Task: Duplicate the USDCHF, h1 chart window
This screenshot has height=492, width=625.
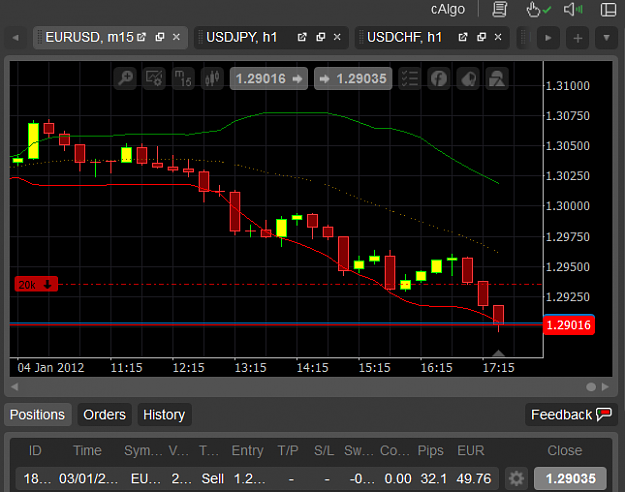Action: click(x=482, y=37)
